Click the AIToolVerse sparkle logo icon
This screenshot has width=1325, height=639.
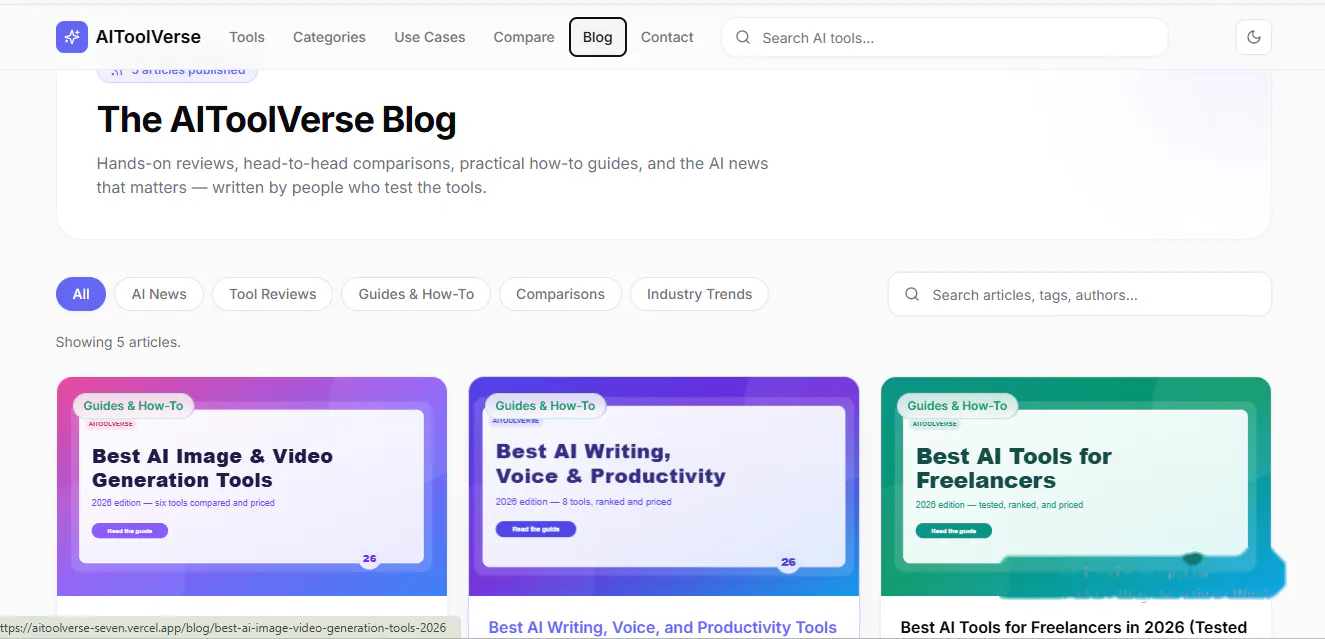pos(72,37)
